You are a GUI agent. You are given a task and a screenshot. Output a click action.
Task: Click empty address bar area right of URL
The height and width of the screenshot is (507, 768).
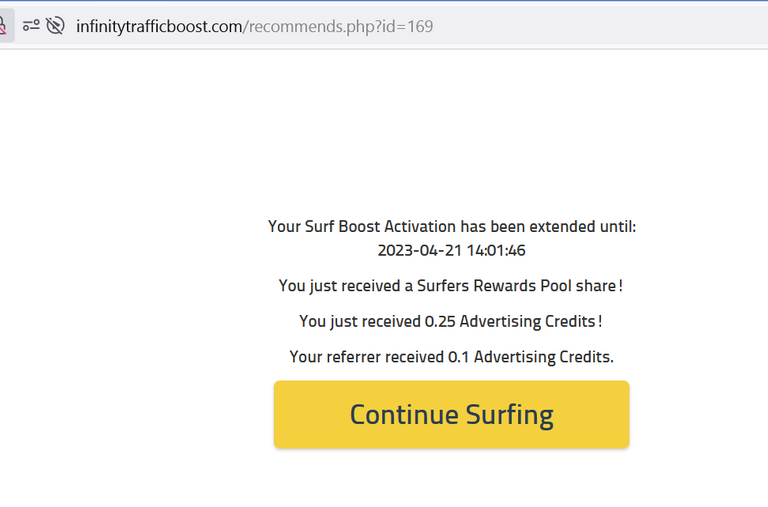tap(598, 26)
